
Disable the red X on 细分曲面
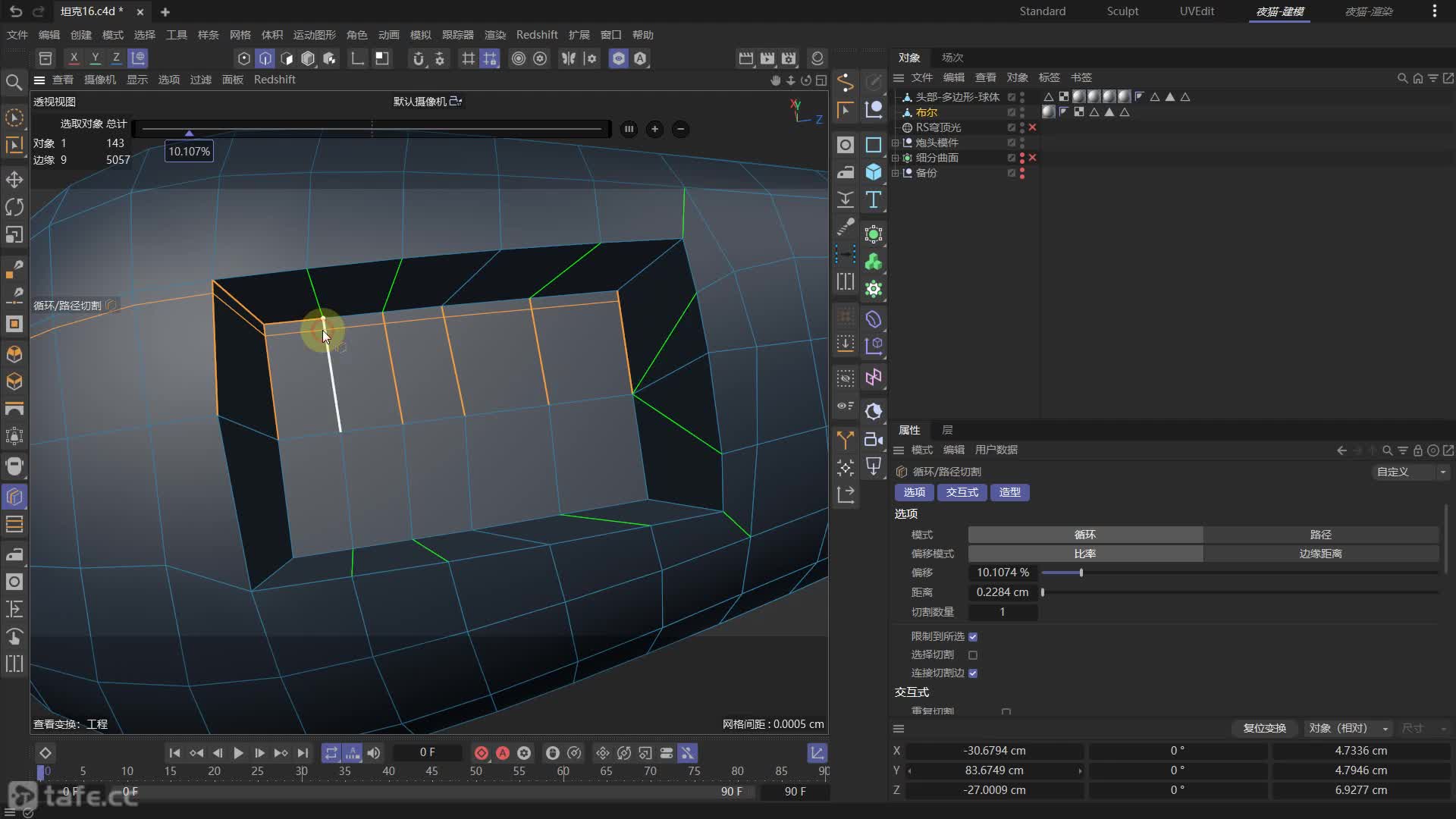1032,158
